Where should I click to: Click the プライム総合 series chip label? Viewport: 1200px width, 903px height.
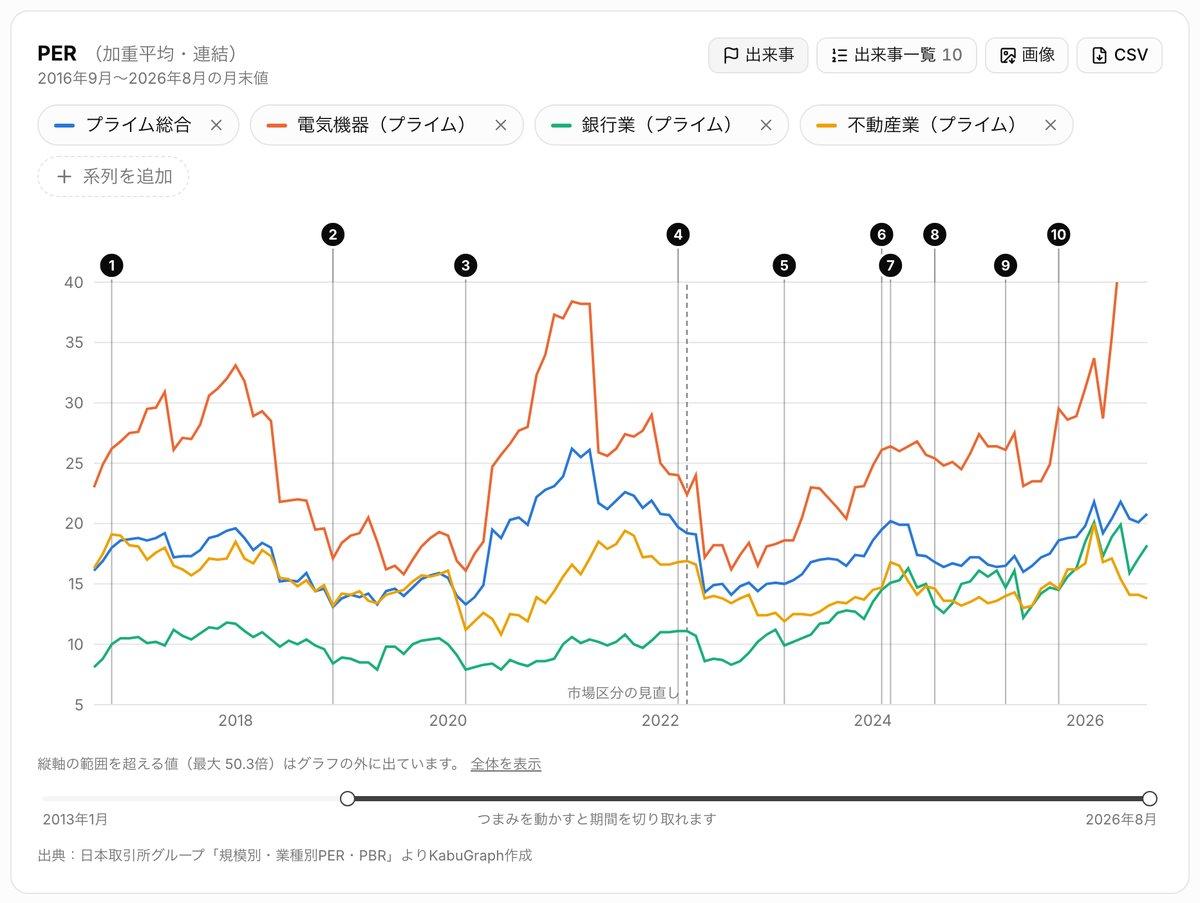(x=138, y=125)
